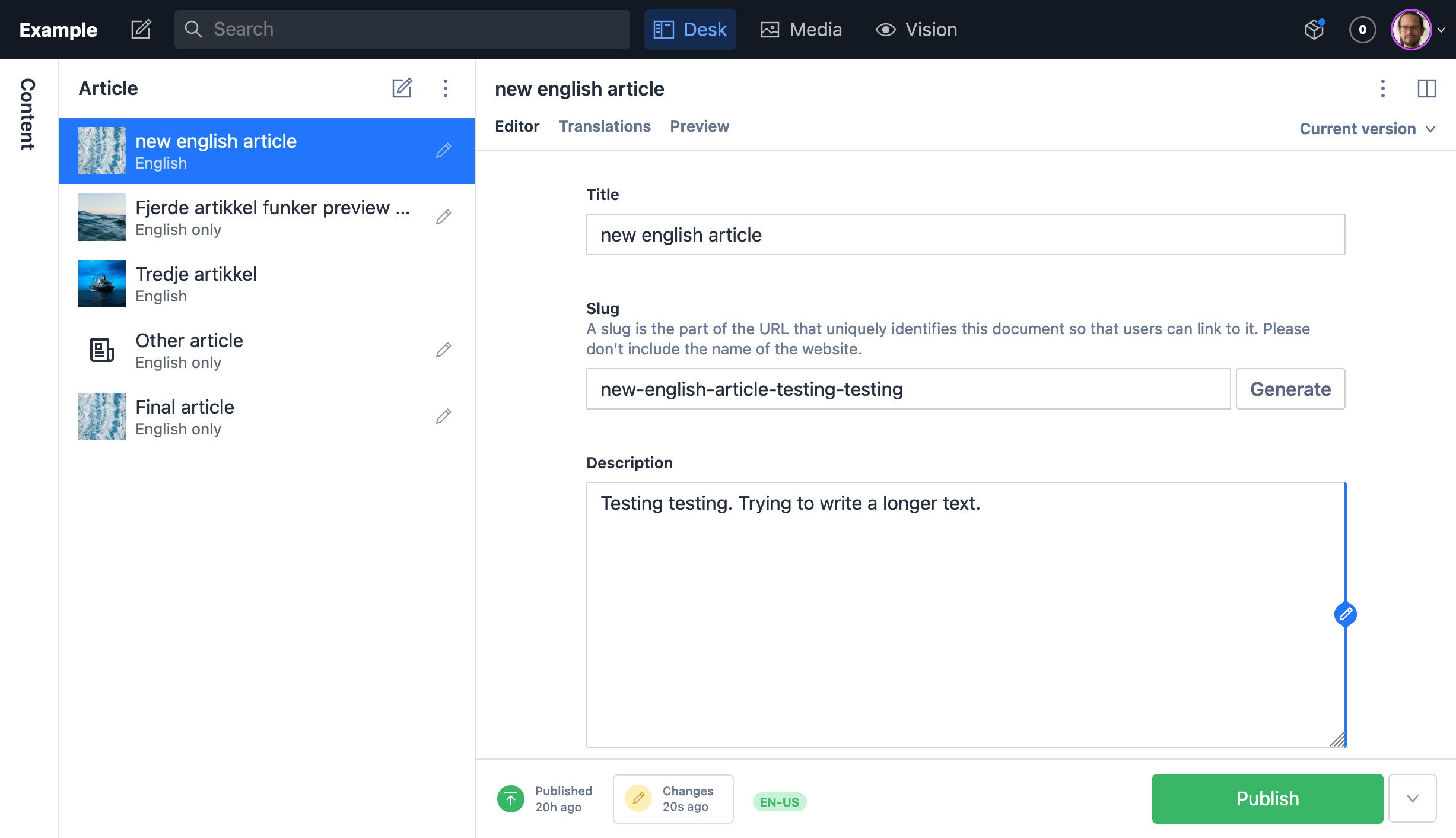Click the split pane icon
Screen dimensions: 1456x838
coord(1426,88)
